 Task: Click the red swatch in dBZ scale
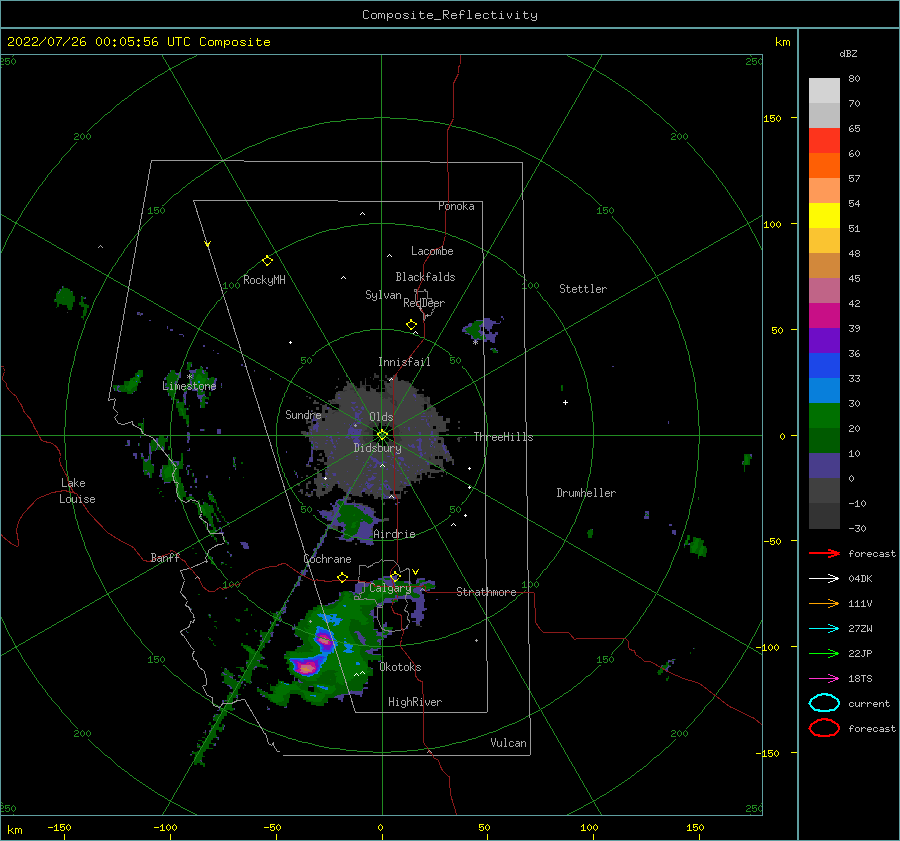pos(824,141)
